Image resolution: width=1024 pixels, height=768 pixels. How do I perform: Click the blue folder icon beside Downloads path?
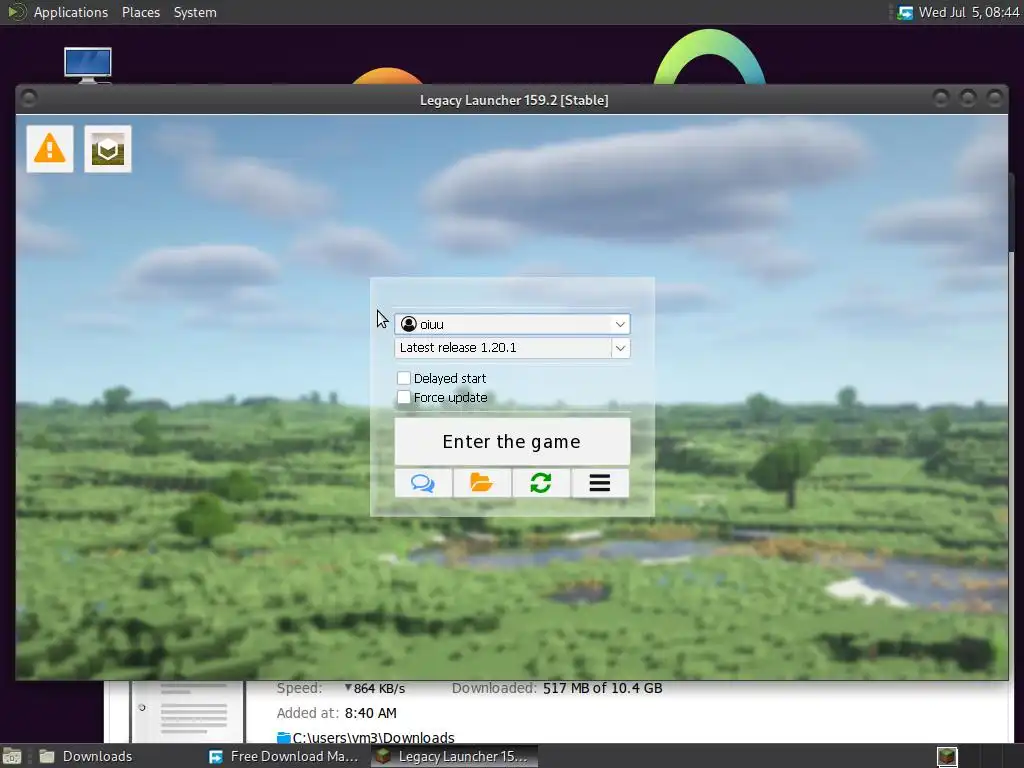point(284,737)
